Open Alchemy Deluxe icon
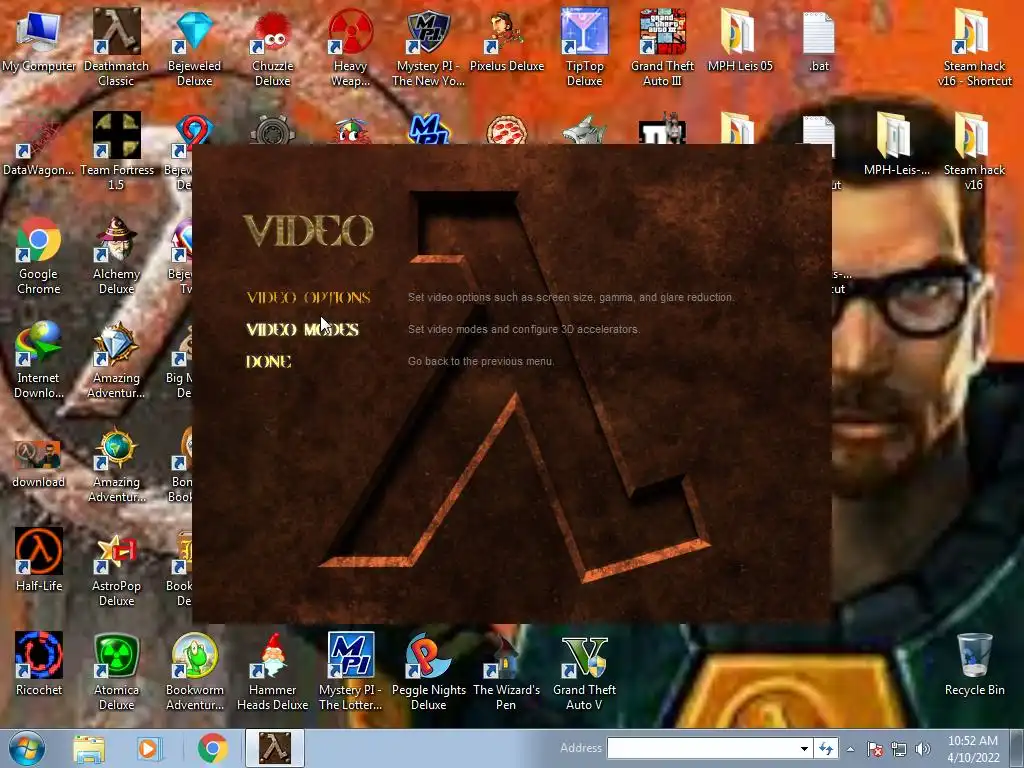This screenshot has width=1024, height=768. tap(116, 255)
